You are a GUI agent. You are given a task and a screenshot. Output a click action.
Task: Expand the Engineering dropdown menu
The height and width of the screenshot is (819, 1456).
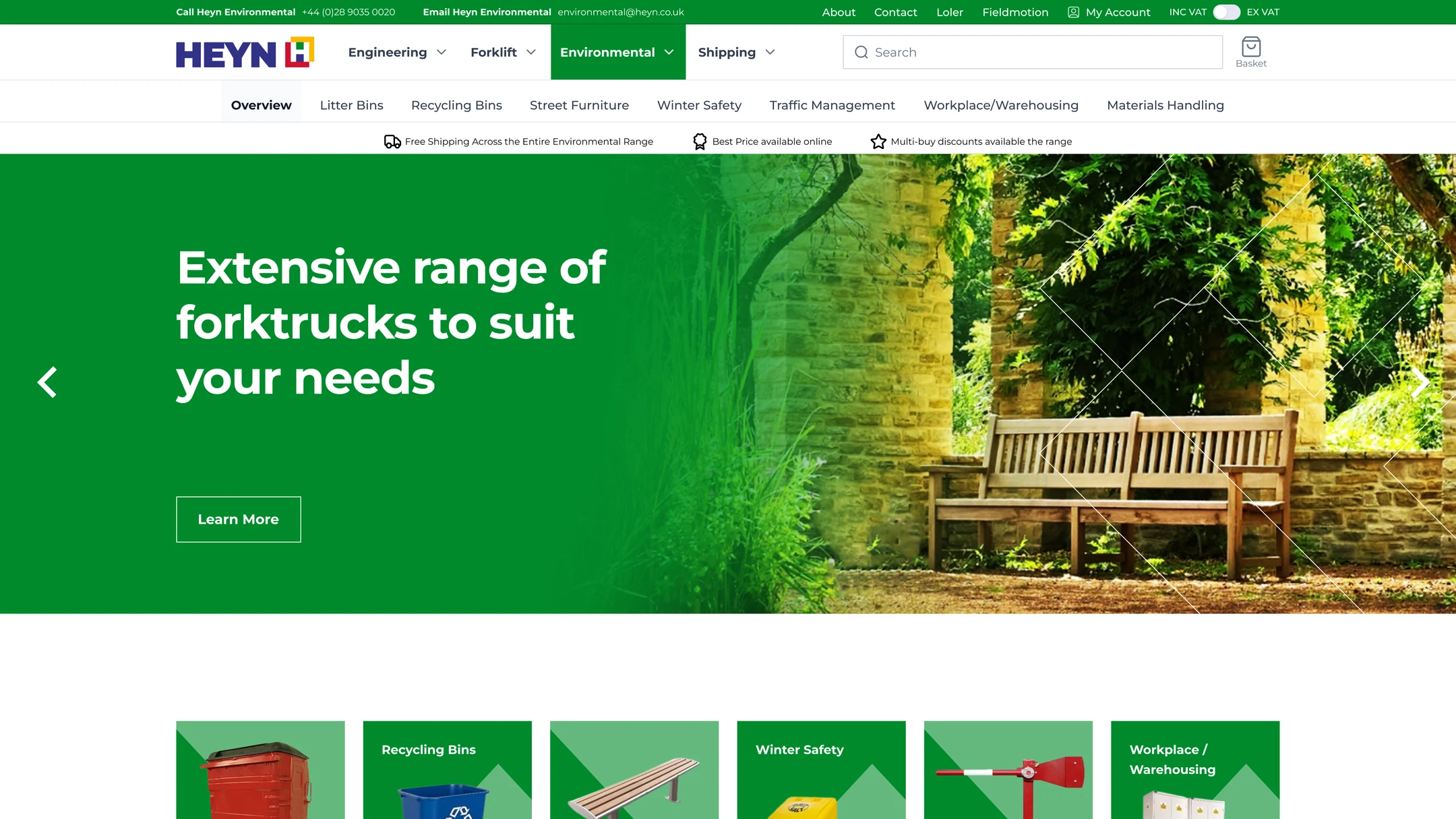397,53
